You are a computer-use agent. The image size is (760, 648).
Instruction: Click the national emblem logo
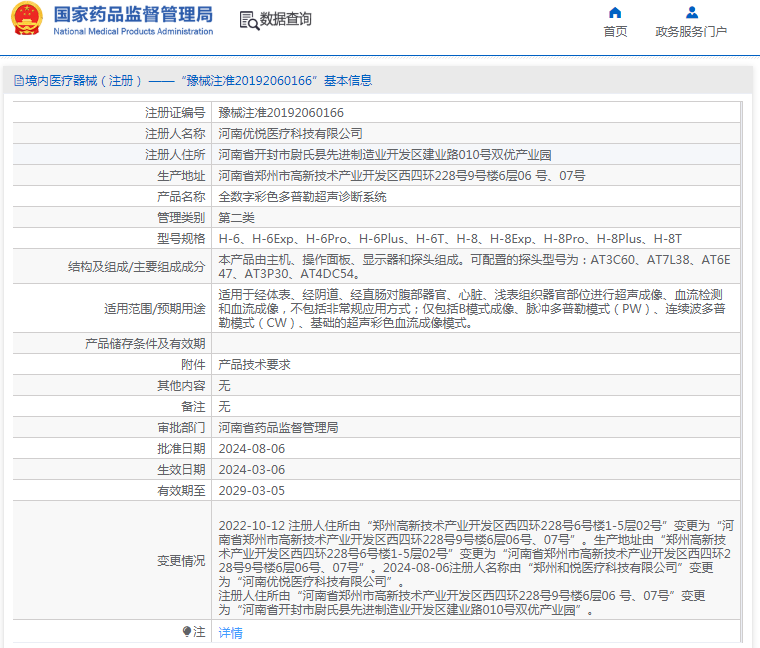click(27, 18)
